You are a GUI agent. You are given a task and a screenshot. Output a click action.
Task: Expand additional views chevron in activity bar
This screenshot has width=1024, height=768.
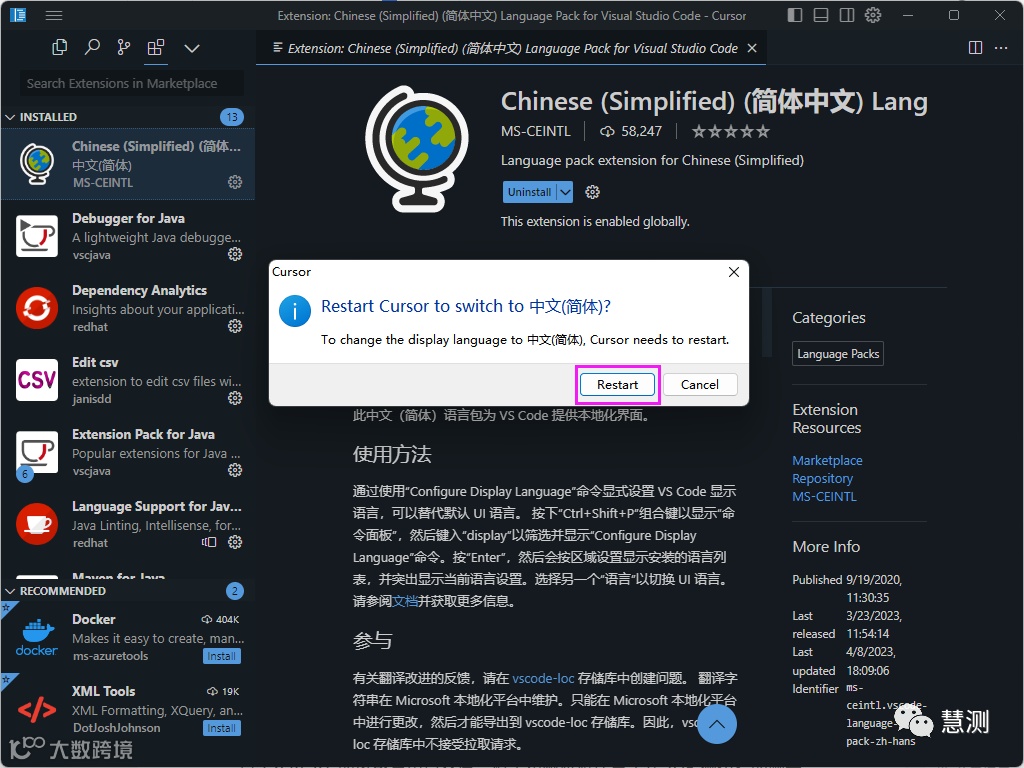(192, 48)
